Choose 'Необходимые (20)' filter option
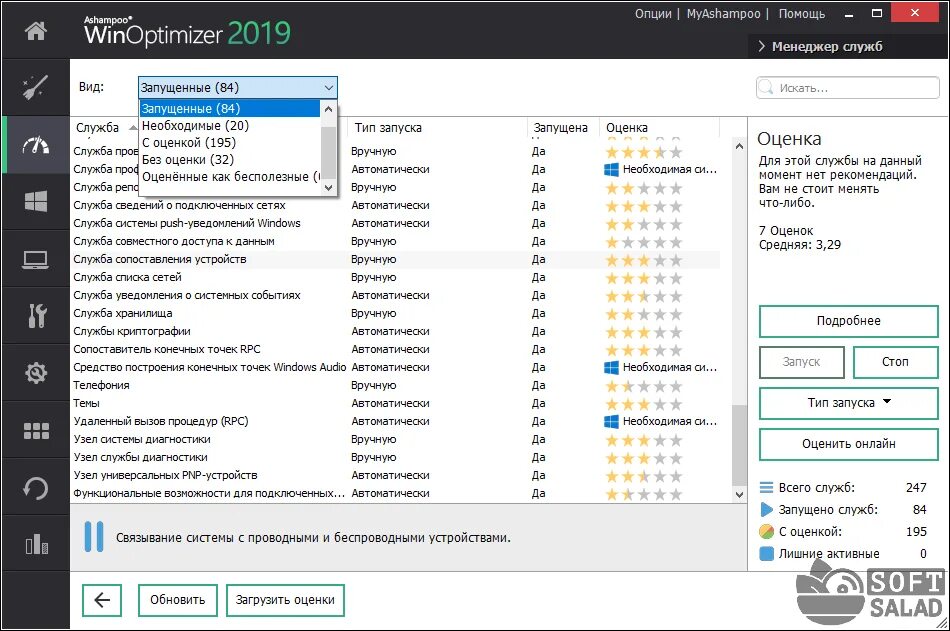The width and height of the screenshot is (950, 631). pyautogui.click(x=230, y=125)
